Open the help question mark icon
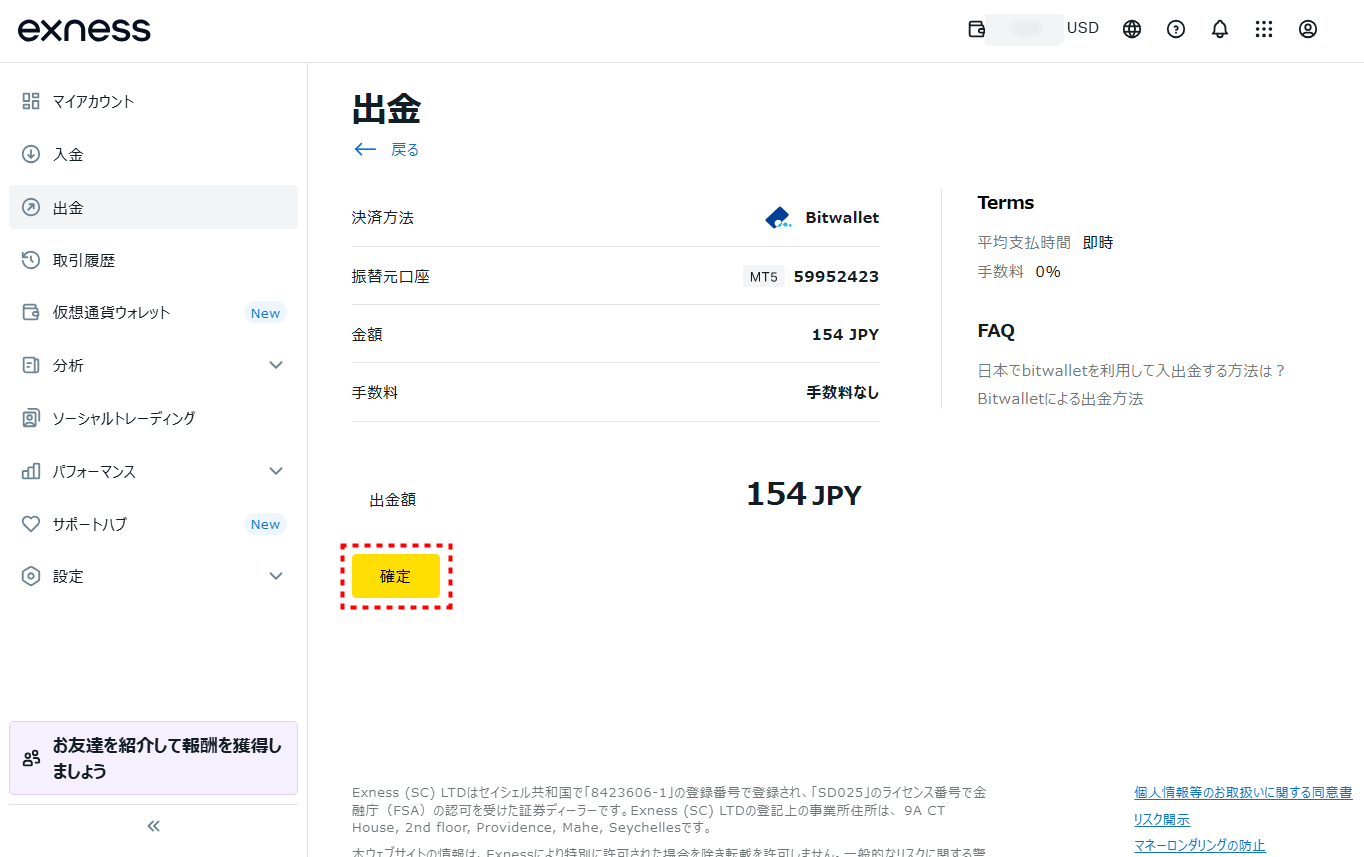1364x857 pixels. [x=1176, y=29]
